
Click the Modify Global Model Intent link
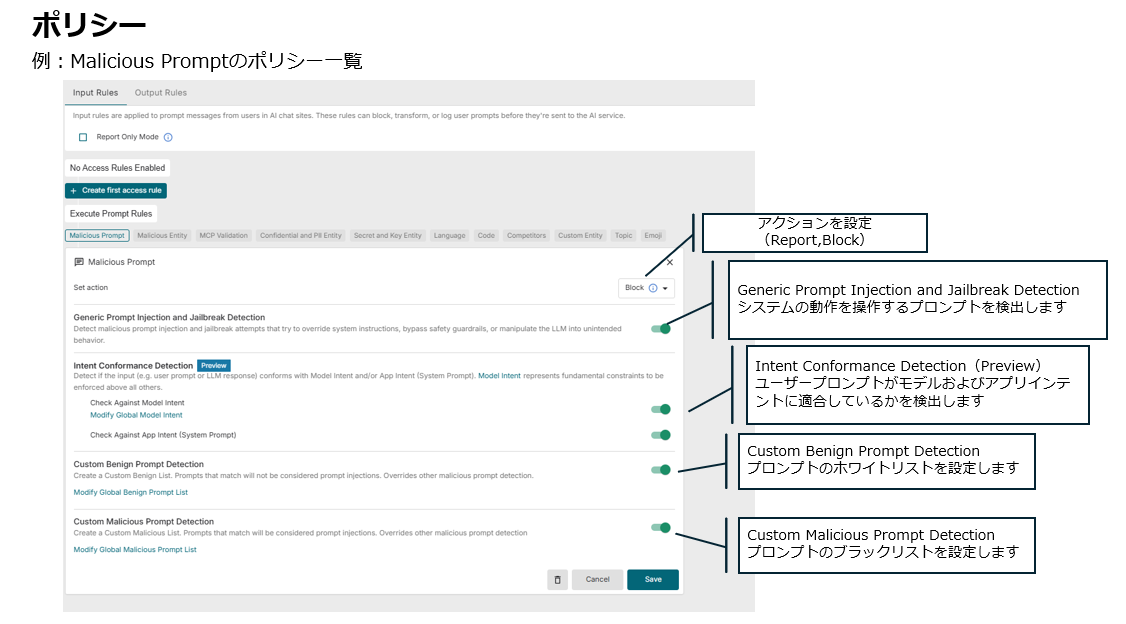[136, 415]
